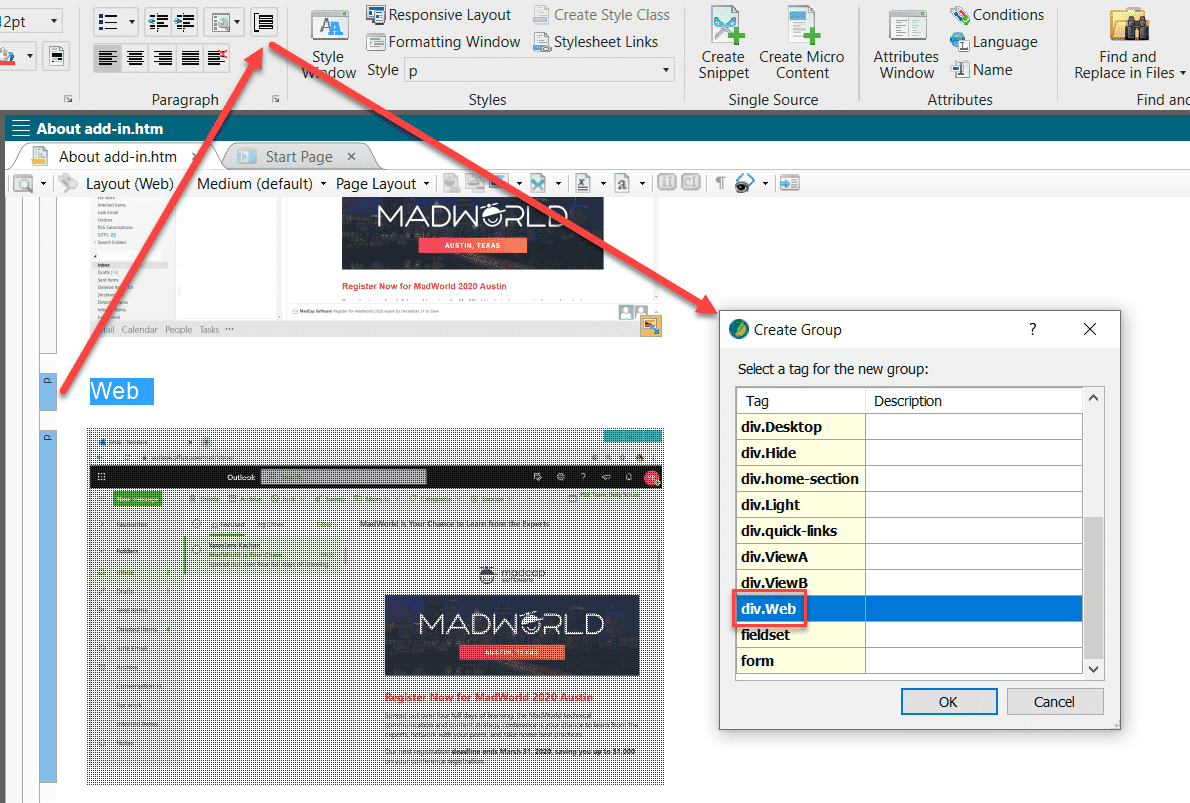Screen dimensions: 1190x803
Task: Select div.ViewA tag row
Action: point(908,557)
